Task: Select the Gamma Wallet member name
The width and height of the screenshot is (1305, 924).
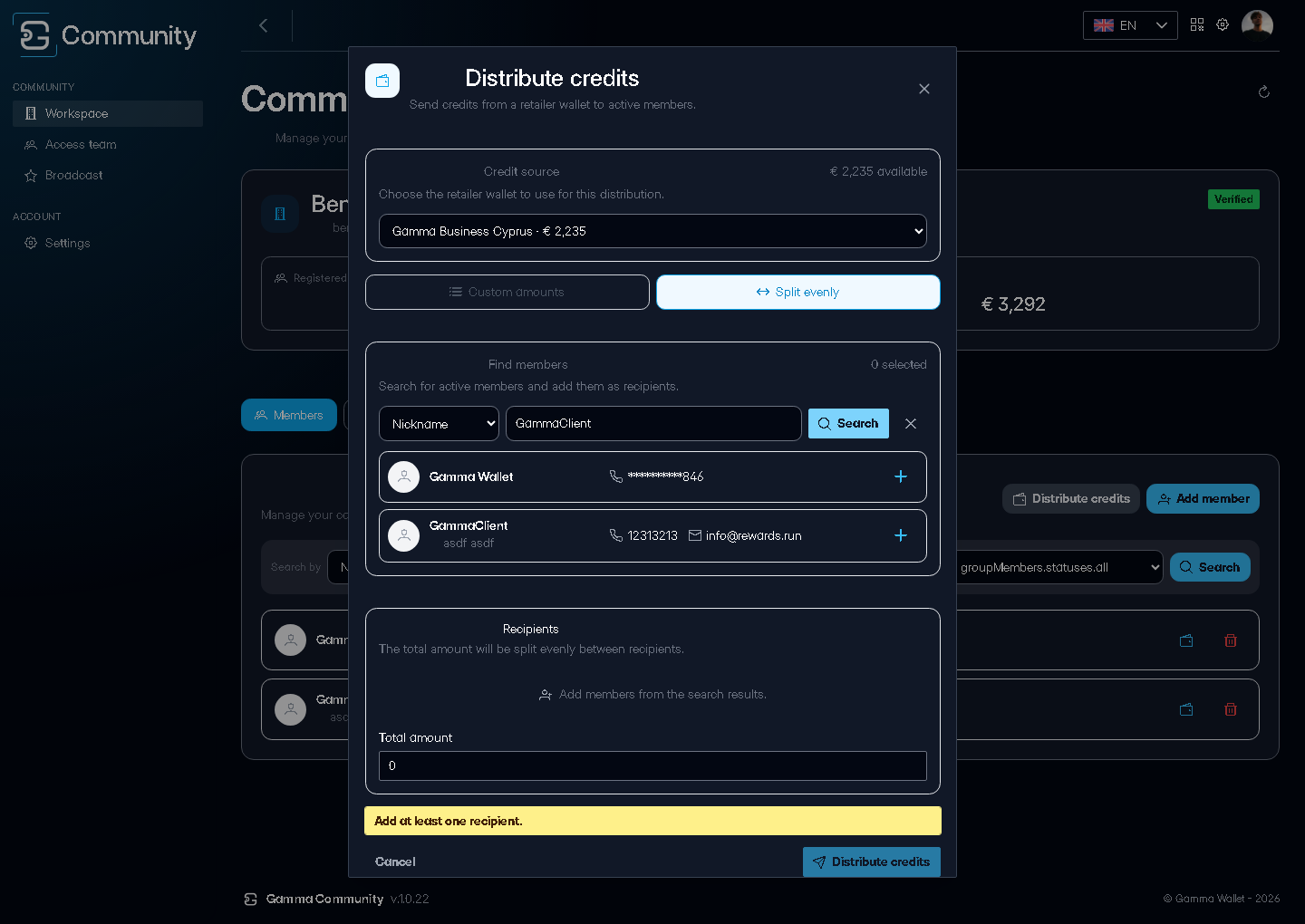Action: pos(471,476)
